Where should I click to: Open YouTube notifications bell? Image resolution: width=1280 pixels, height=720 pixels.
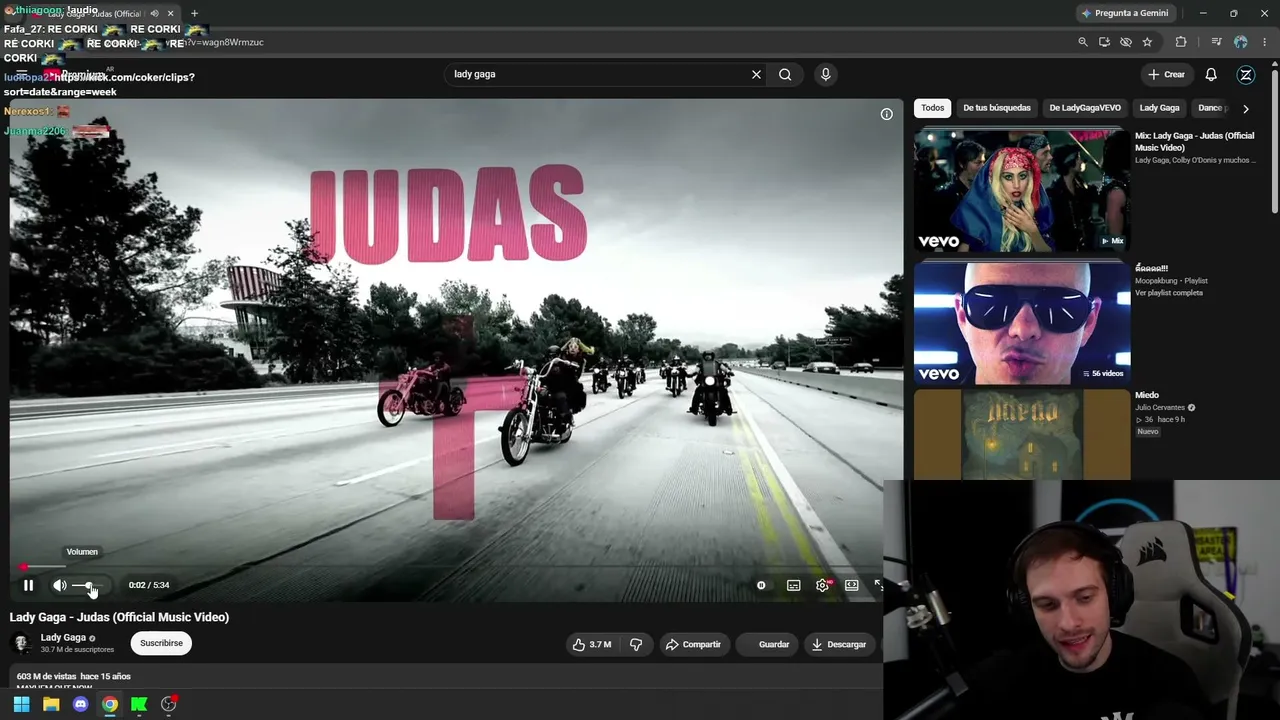pos(1211,74)
